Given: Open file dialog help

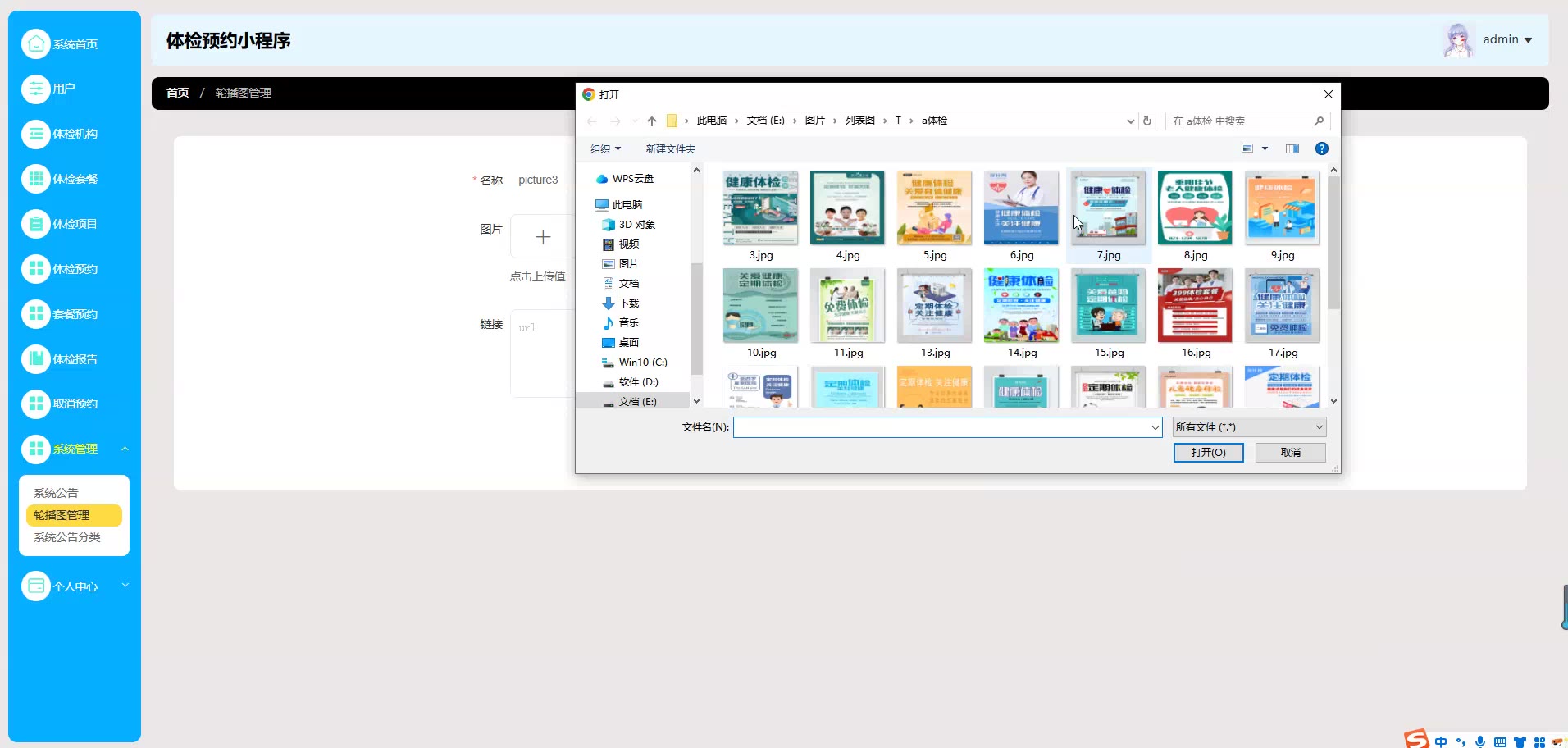Looking at the screenshot, I should [1322, 148].
